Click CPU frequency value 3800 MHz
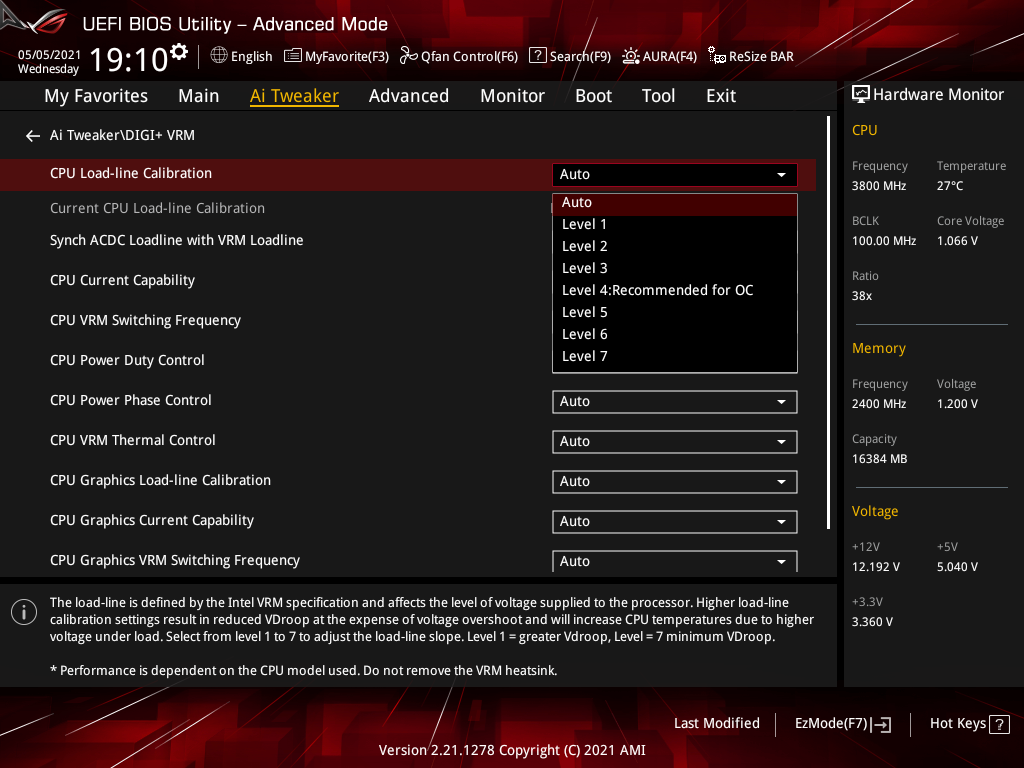This screenshot has height=768, width=1024. tap(878, 186)
